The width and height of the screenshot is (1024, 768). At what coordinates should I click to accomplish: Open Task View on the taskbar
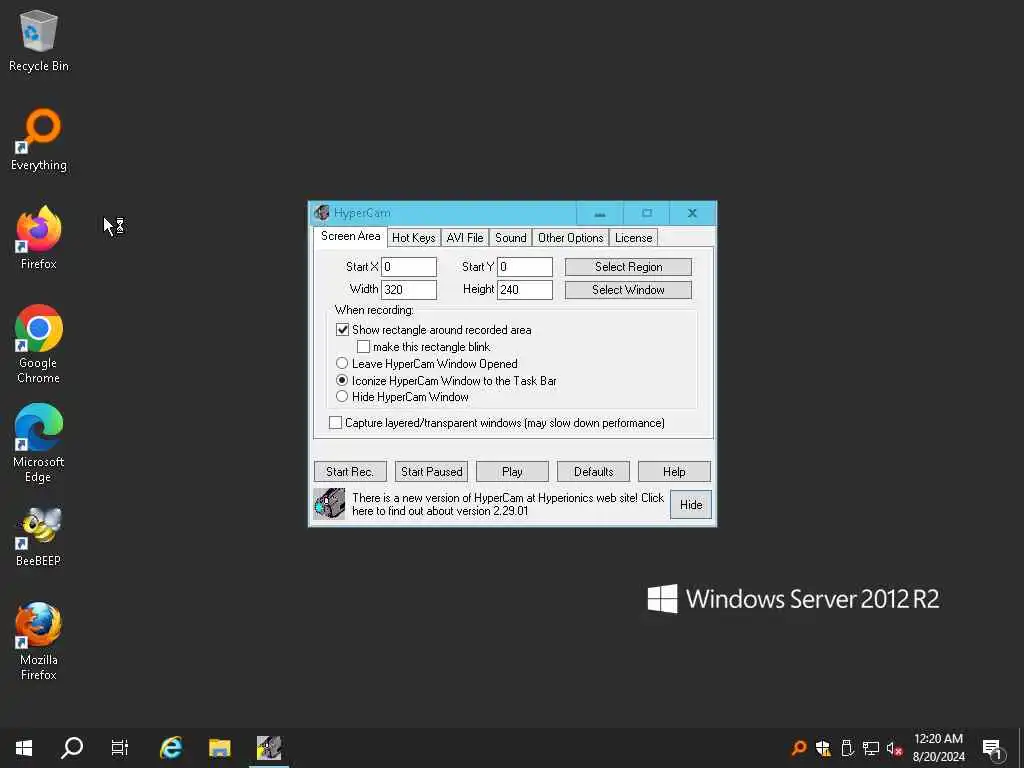tap(120, 748)
